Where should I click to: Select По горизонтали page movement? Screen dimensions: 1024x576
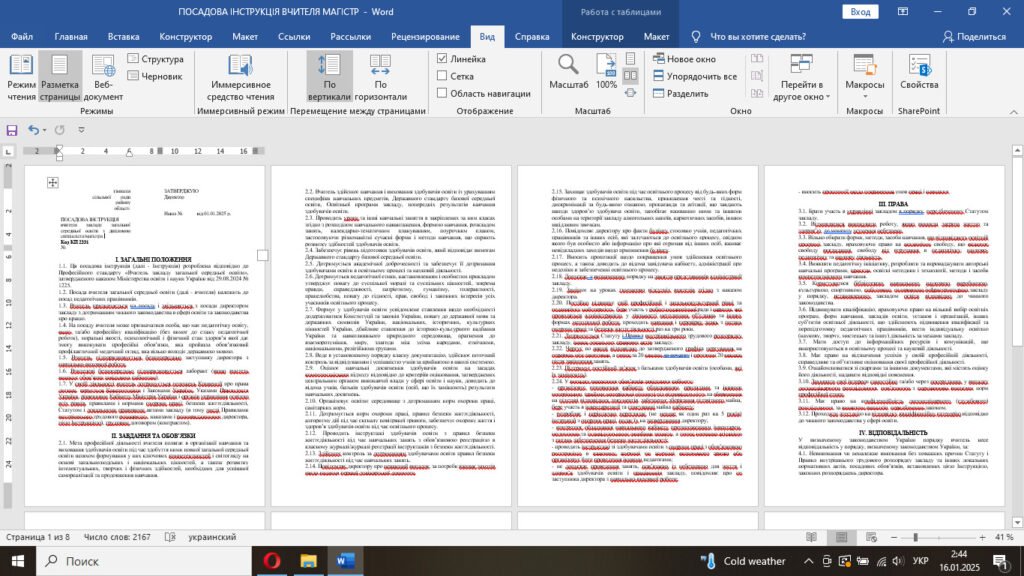380,77
